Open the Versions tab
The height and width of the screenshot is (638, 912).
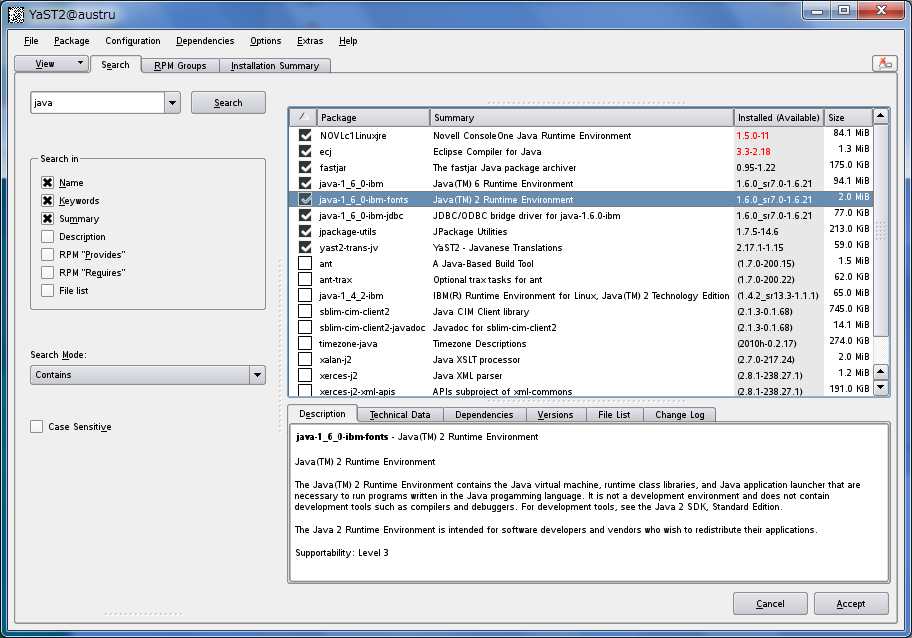tap(555, 415)
